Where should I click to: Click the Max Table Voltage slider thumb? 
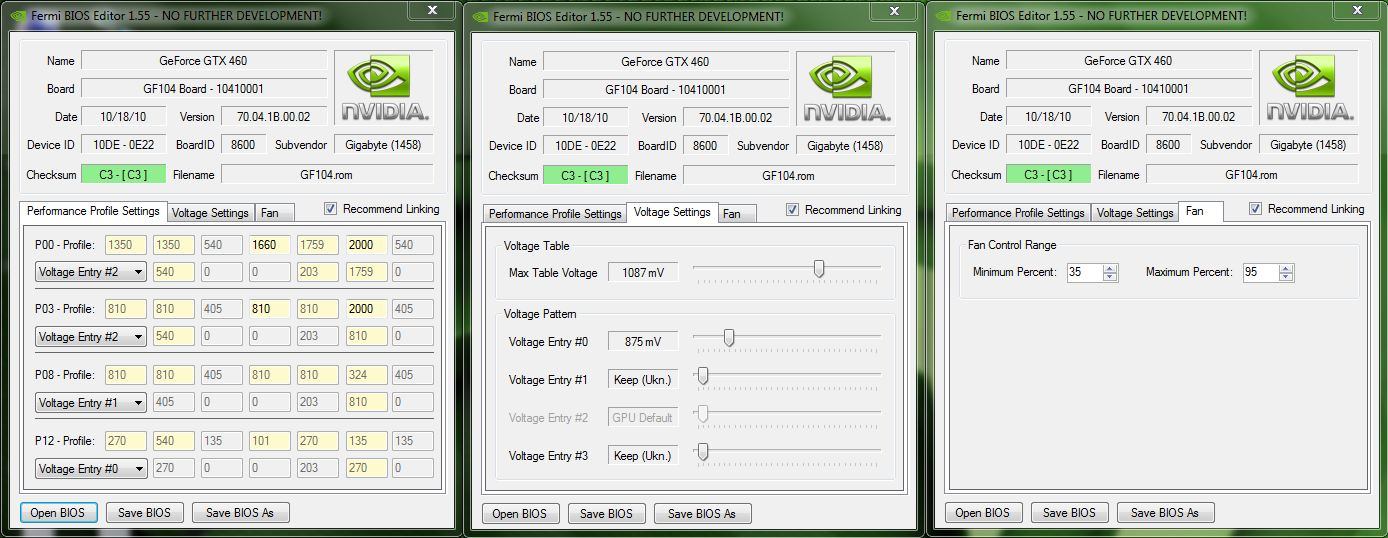tap(819, 269)
